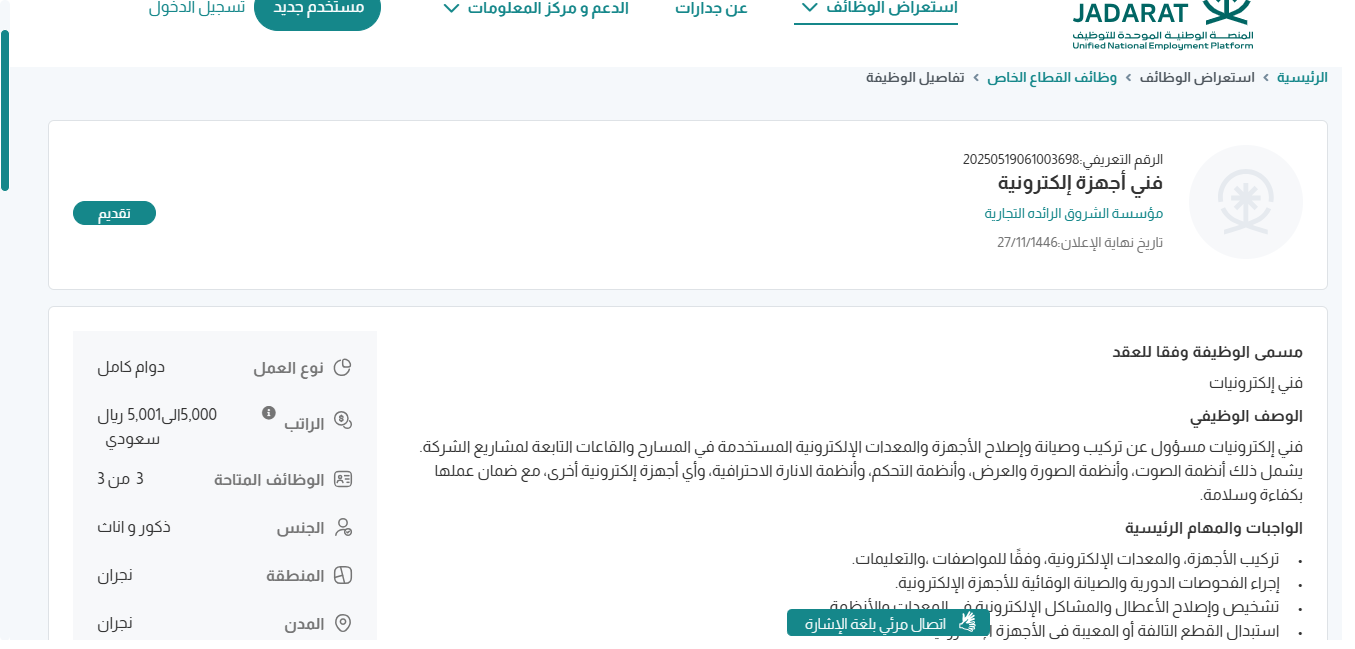1355x649 pixels.
Task: Click the الوصف الوظيفي heading
Action: tap(1246, 416)
